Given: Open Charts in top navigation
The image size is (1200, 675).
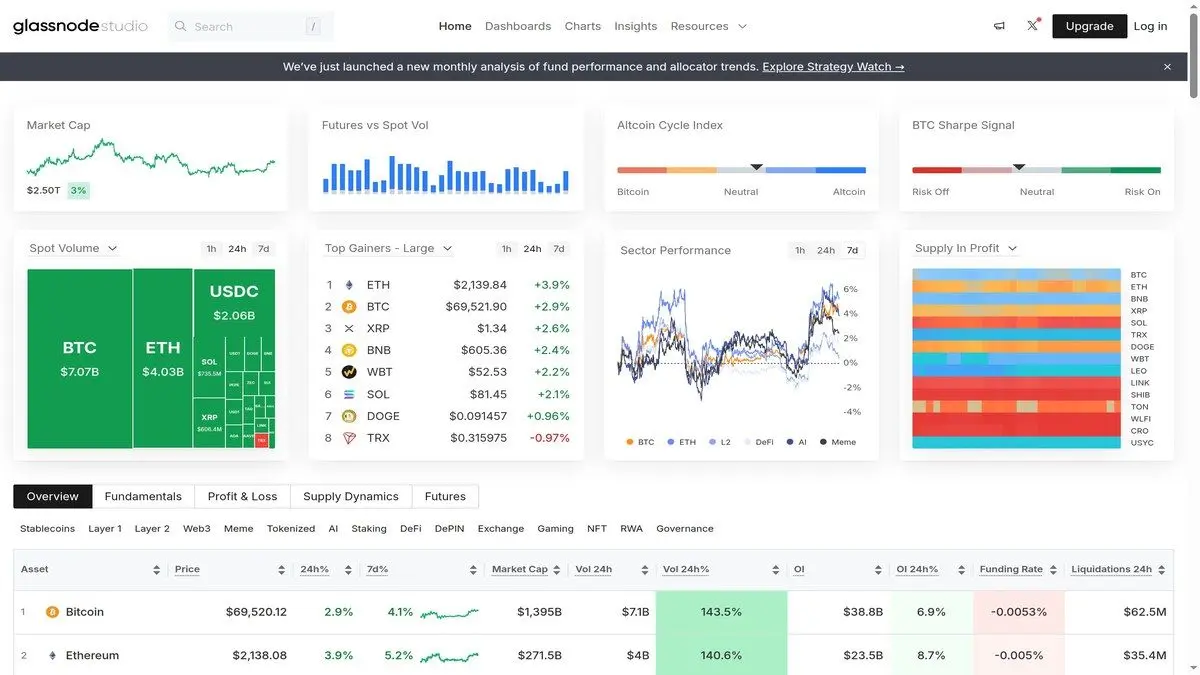Looking at the screenshot, I should (583, 26).
